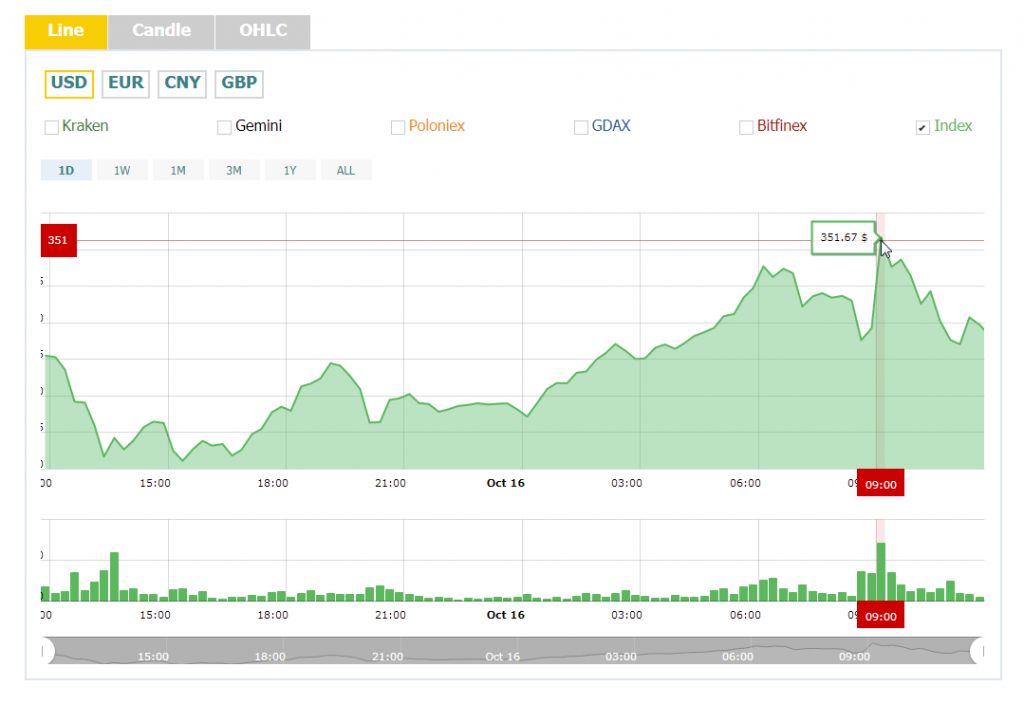Show the 1M time range
This screenshot has height=704, width=1024.
pyautogui.click(x=178, y=170)
